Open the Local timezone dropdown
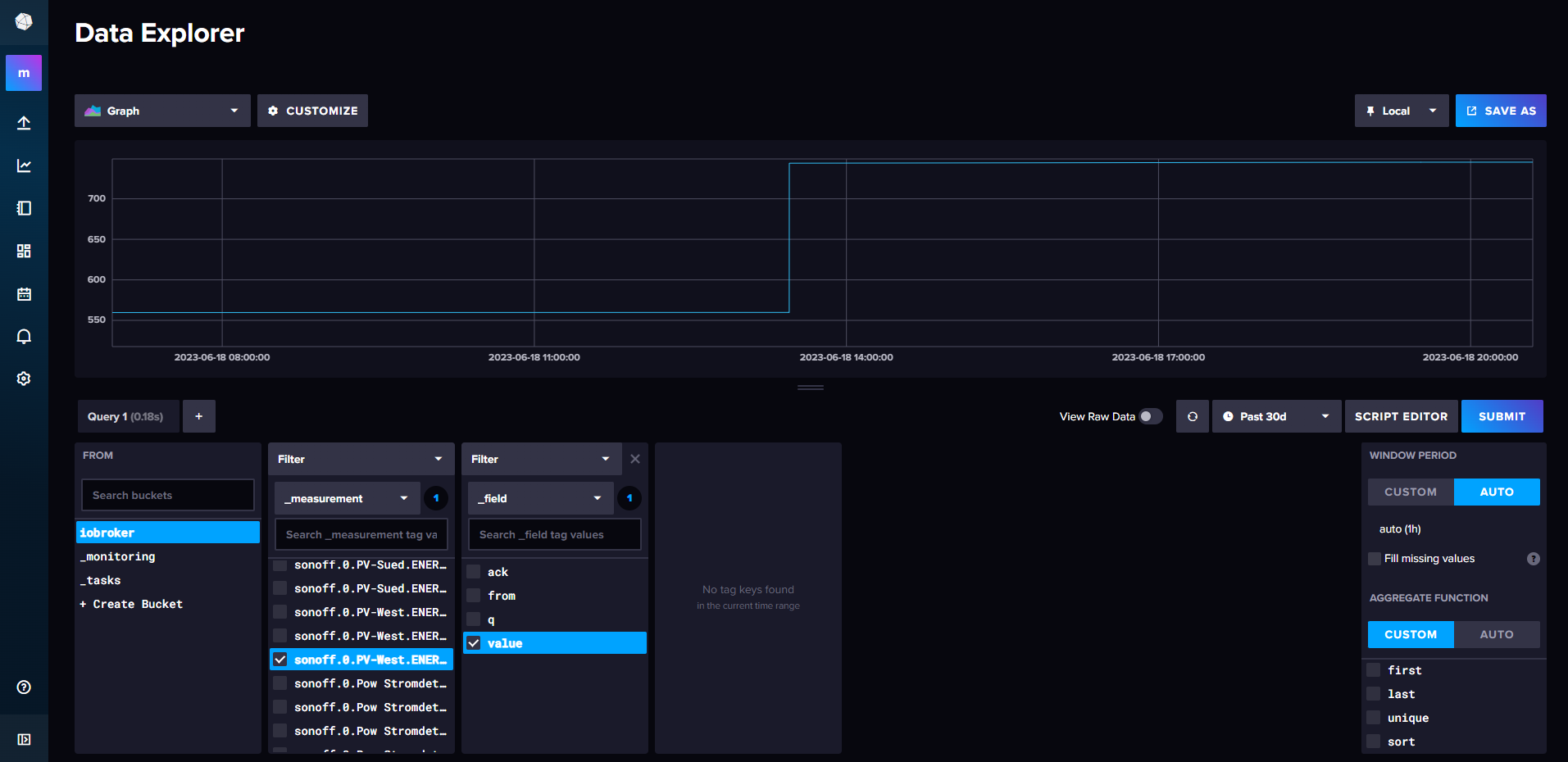Viewport: 1568px width, 762px height. pos(1402,111)
